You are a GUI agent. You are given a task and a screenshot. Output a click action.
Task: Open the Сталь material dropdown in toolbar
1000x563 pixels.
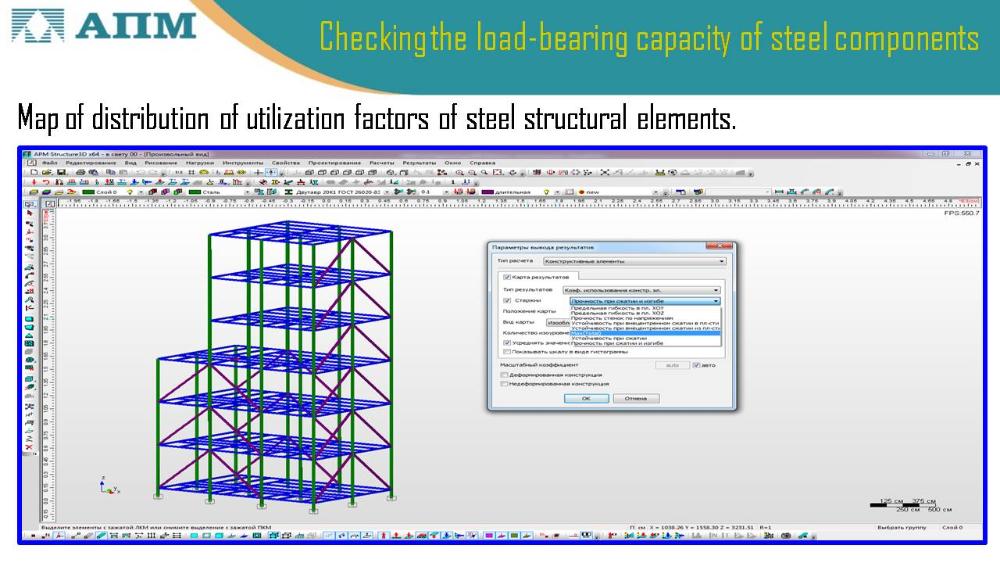coord(246,192)
